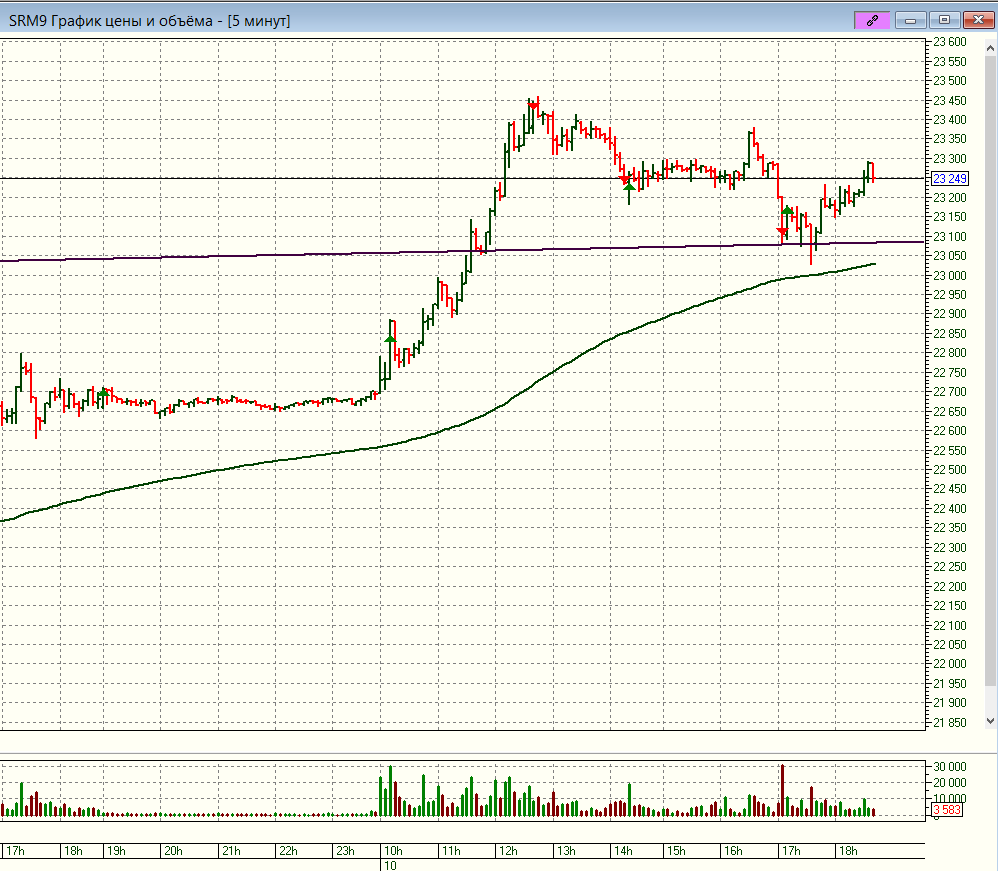Viewport: 998px width, 871px height.
Task: Maximize the SRM9 chart window
Action: (943, 19)
